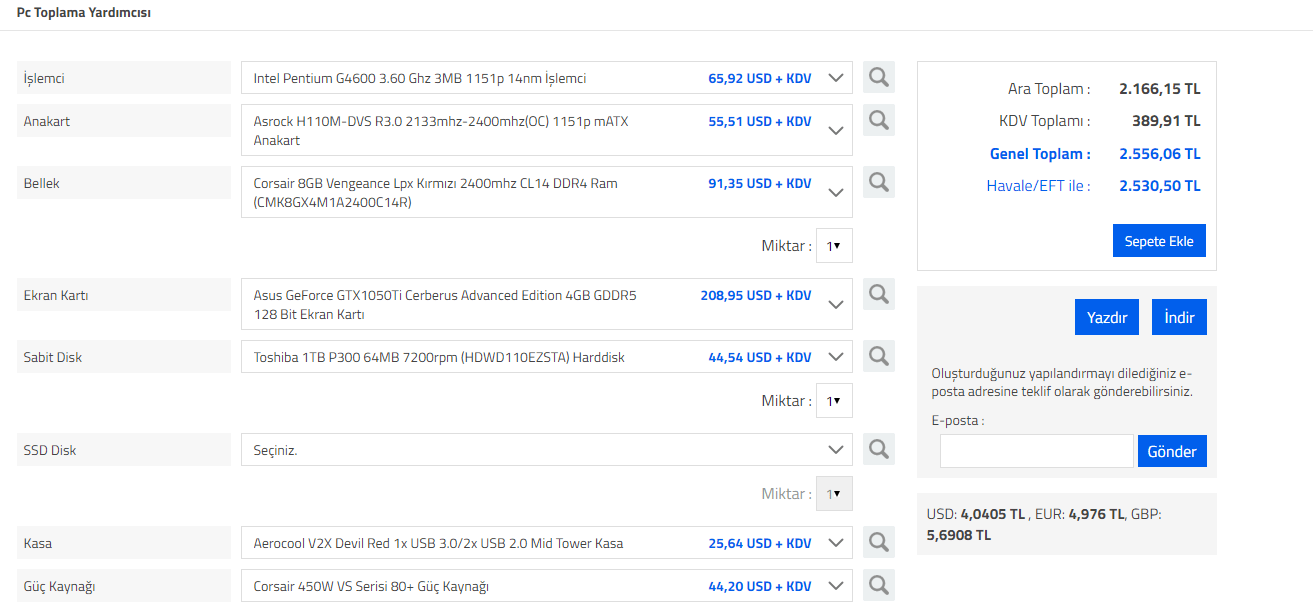This screenshot has width=1313, height=610.
Task: Click the İşlemci category label
Action: [124, 78]
